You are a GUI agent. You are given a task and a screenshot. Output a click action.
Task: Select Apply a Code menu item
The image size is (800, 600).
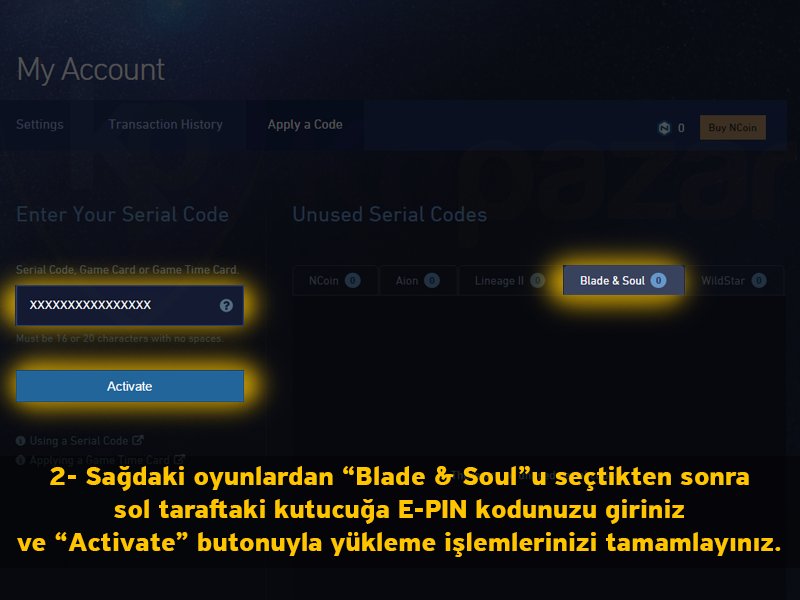[305, 124]
